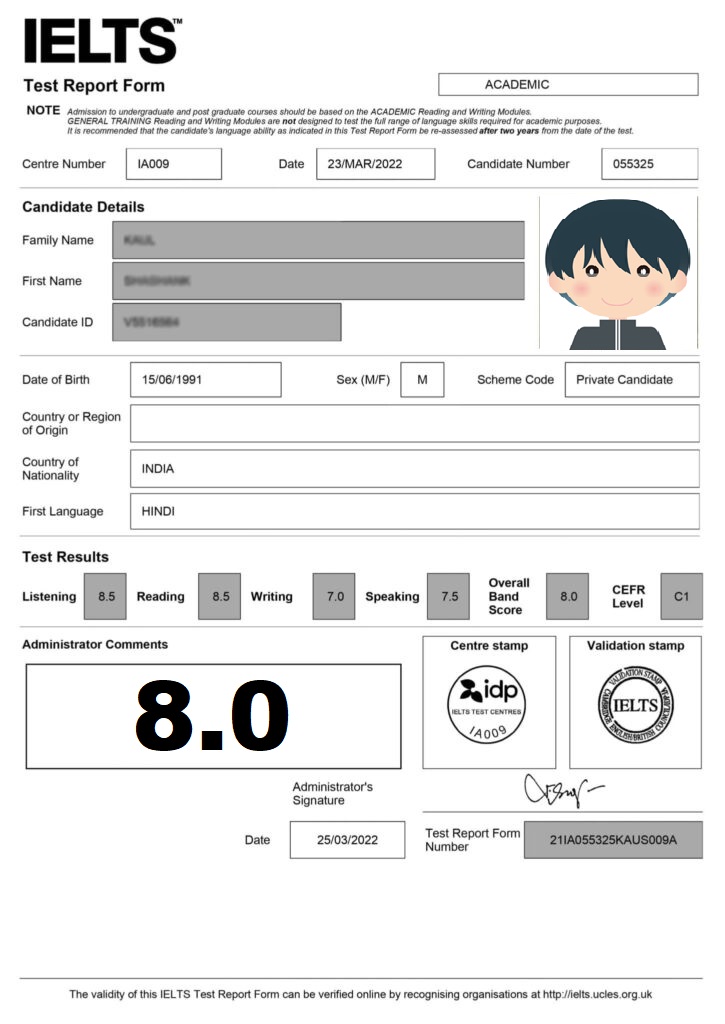The width and height of the screenshot is (725, 1024).
Task: Click the ACADEMIC module box
Action: 567,85
